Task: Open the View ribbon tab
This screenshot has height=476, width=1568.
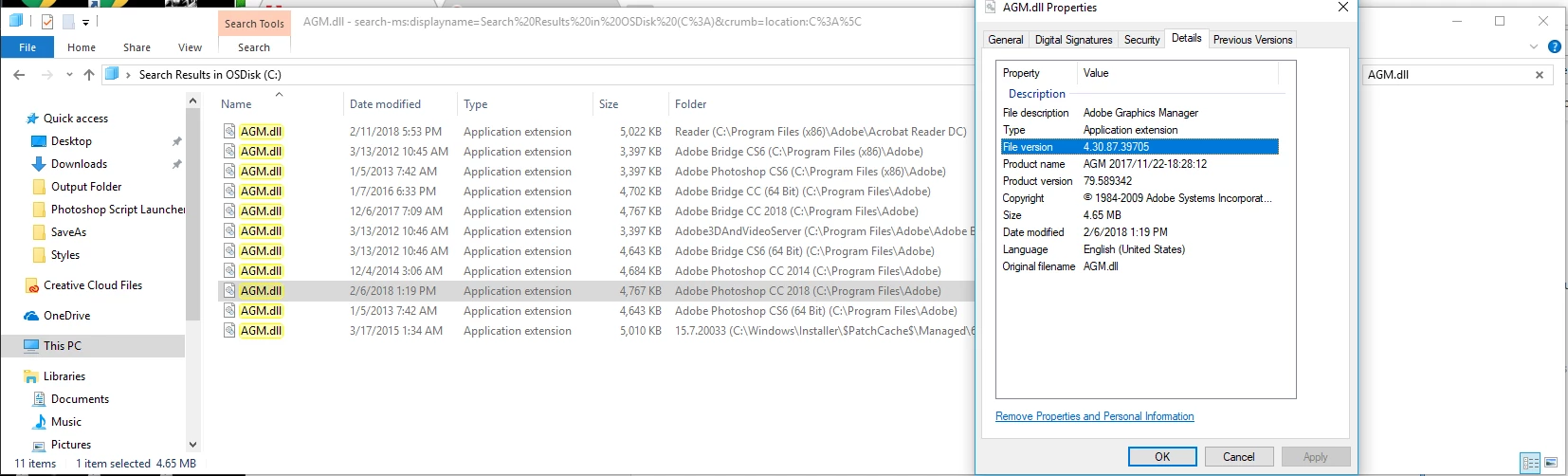Action: (190, 47)
